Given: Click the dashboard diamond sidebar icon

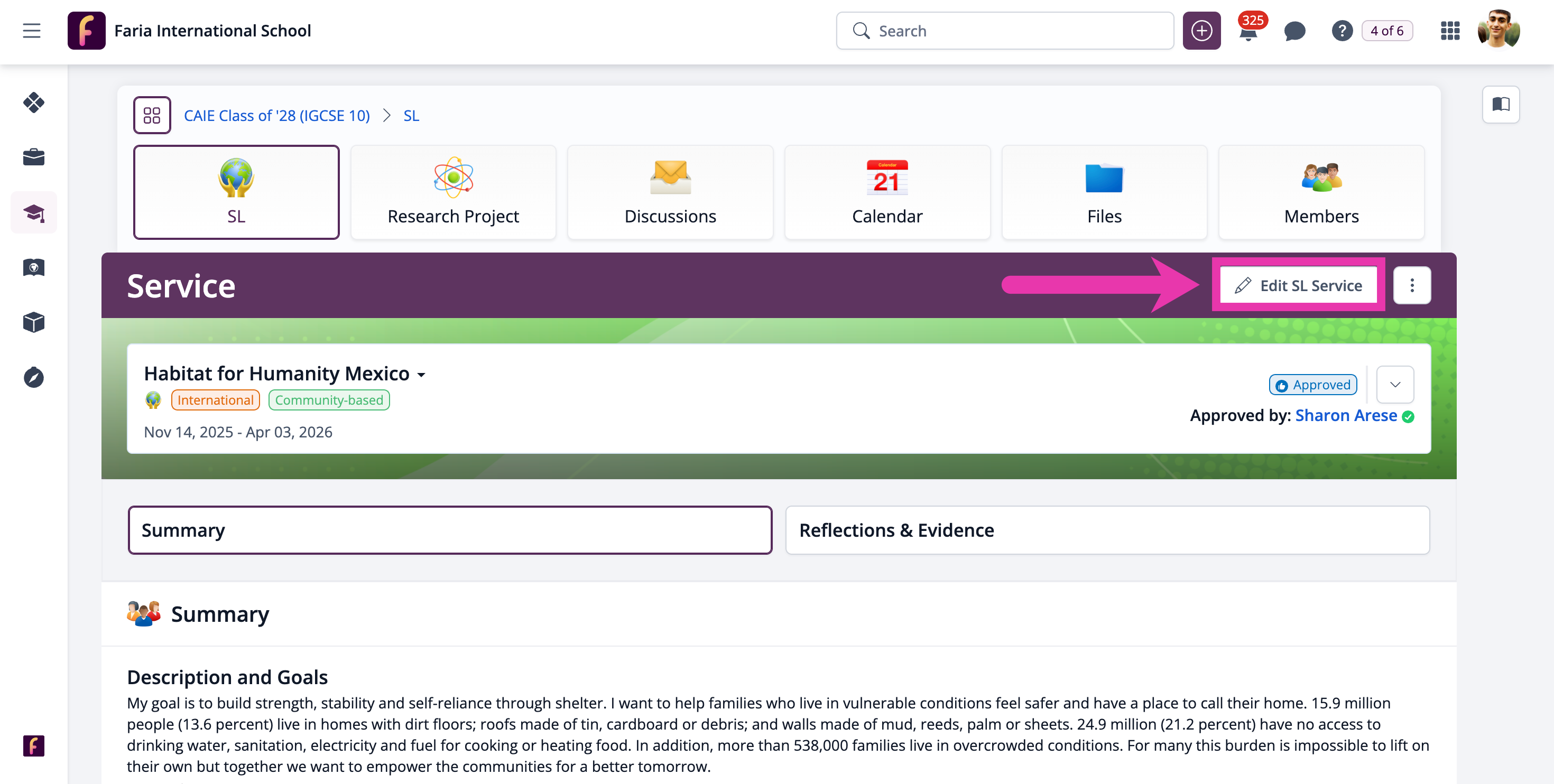Looking at the screenshot, I should [34, 102].
